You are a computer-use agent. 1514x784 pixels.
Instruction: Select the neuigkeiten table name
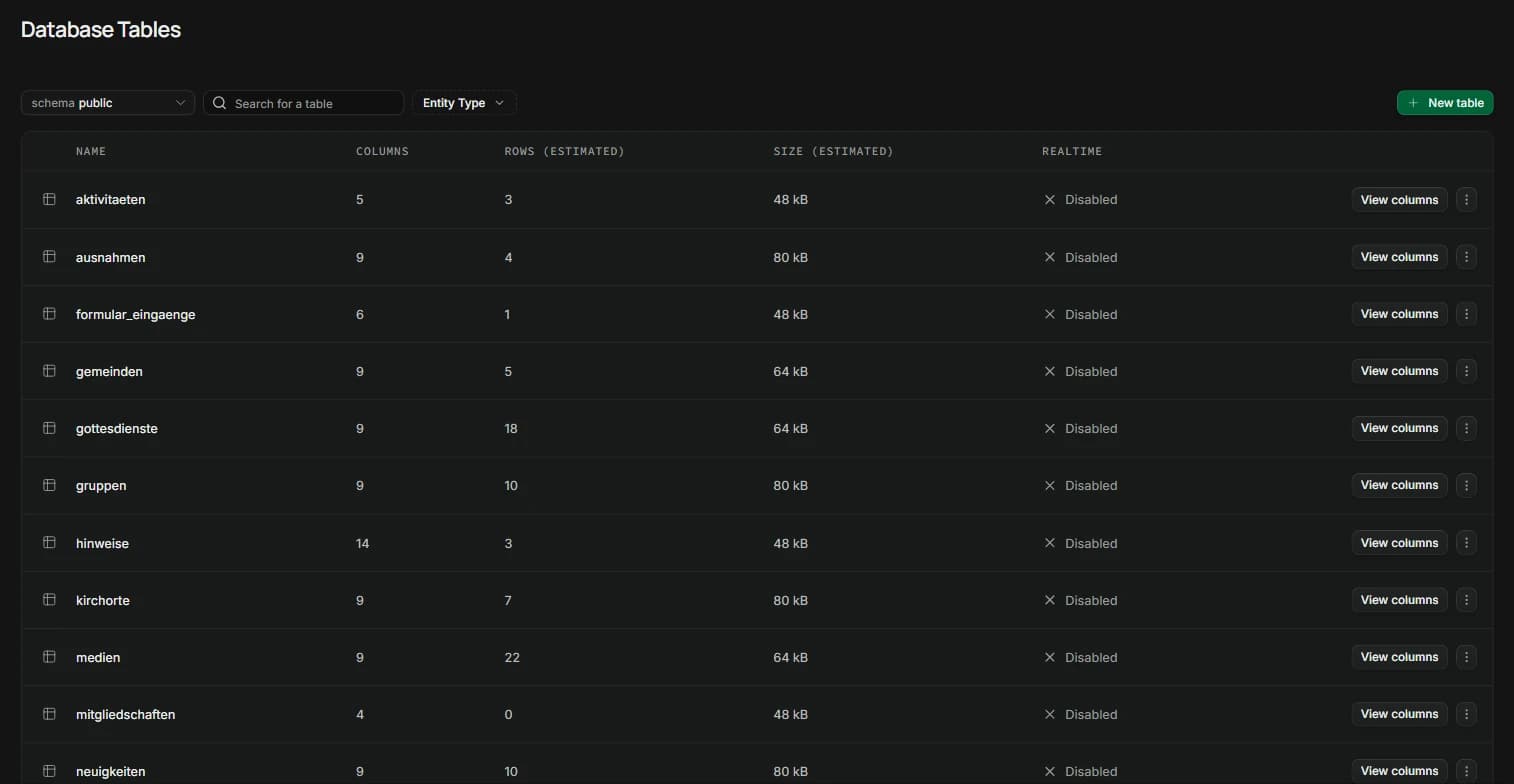pos(111,771)
